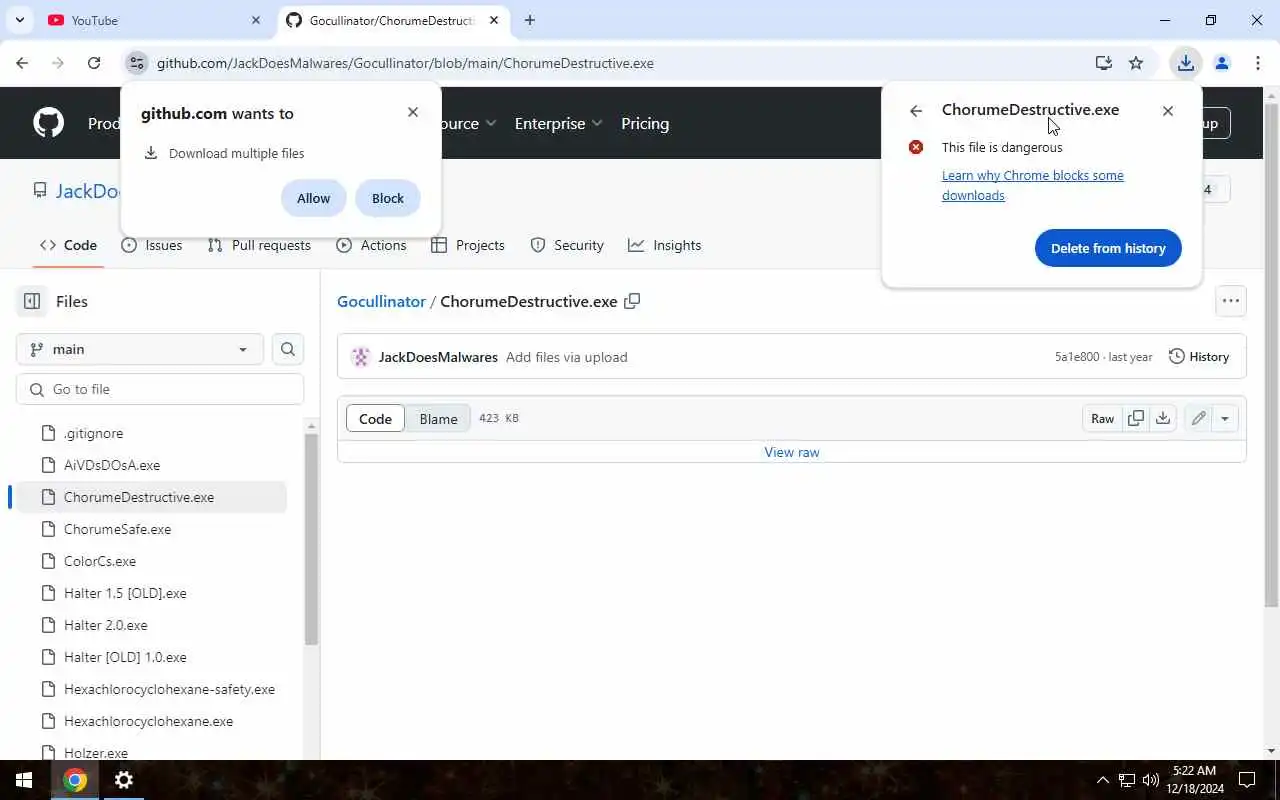Expand the Enterprise navigation menu
1280x800 pixels.
[x=558, y=123]
